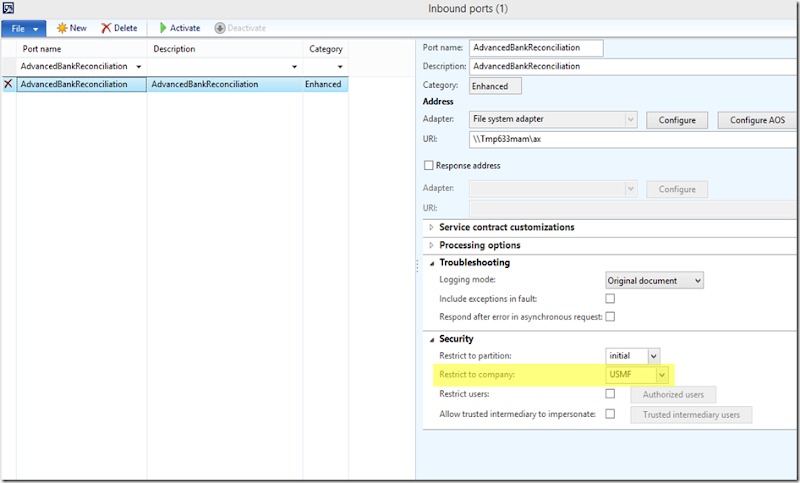Expand the Processing options section

432,245
